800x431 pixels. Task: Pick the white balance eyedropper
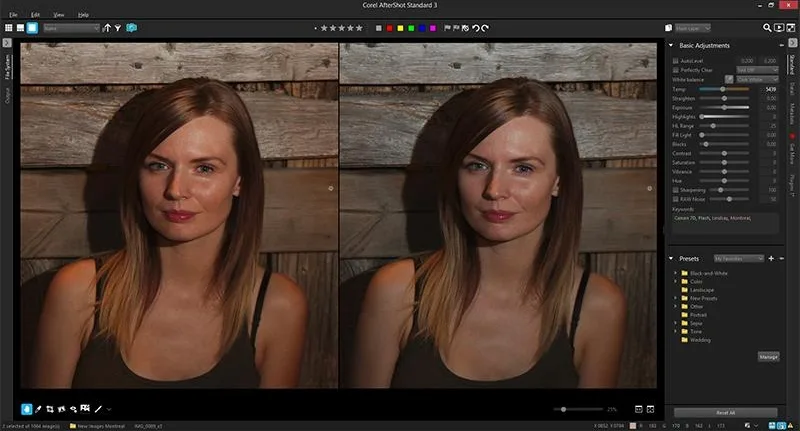(729, 80)
